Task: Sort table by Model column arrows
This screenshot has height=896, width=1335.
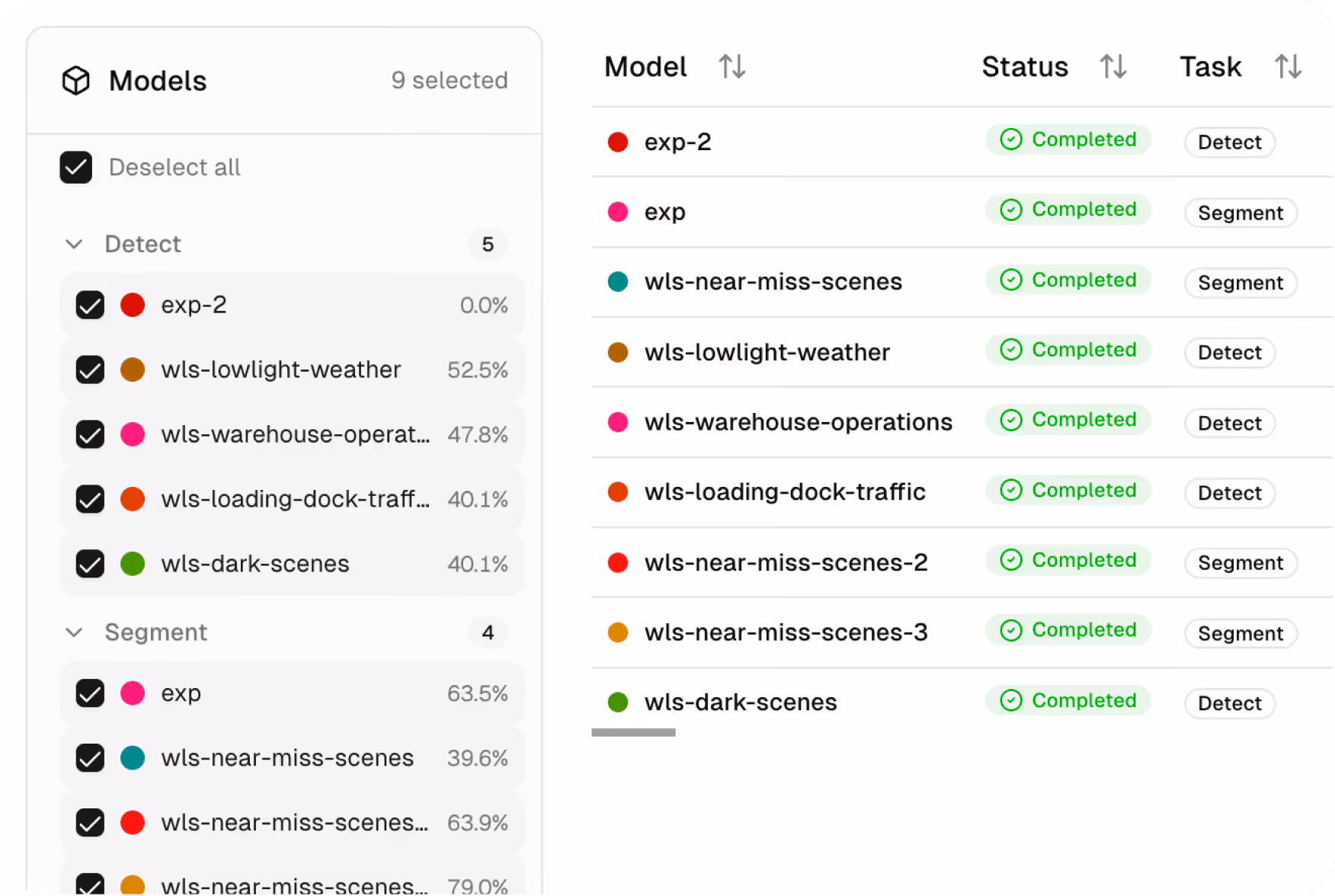Action: (x=732, y=66)
